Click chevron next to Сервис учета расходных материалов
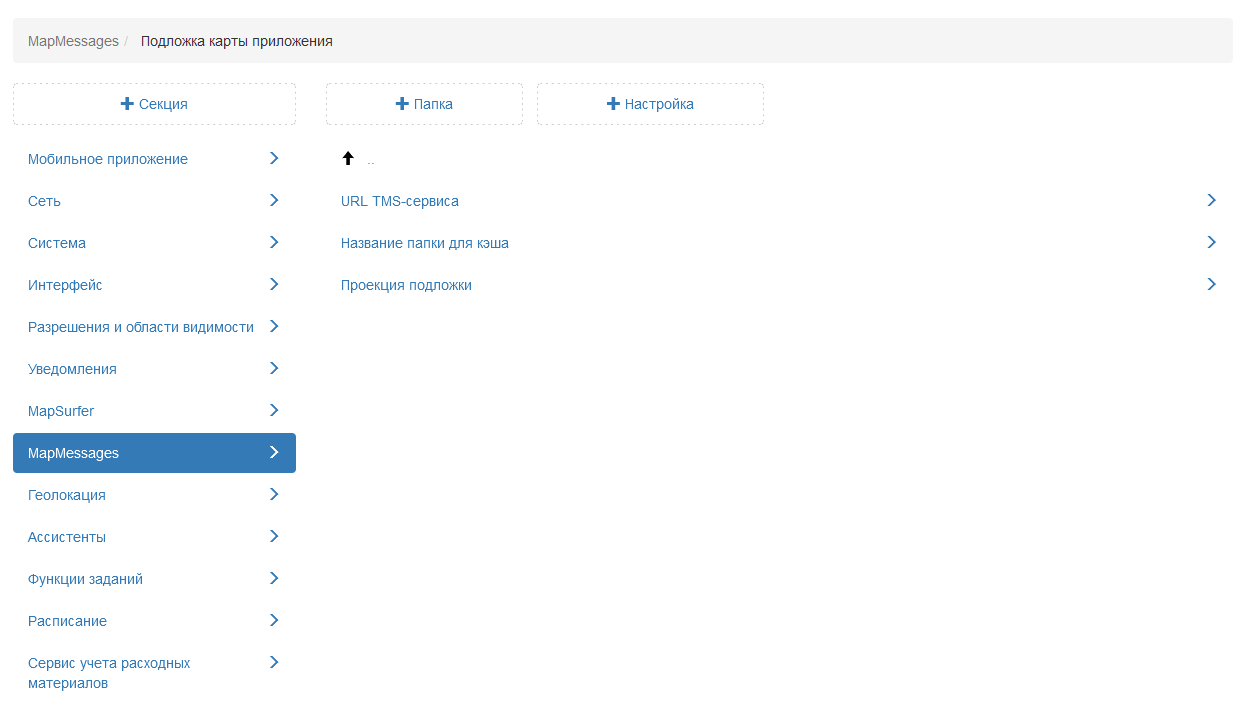Screen dimensions: 1247x717 click(x=274, y=662)
